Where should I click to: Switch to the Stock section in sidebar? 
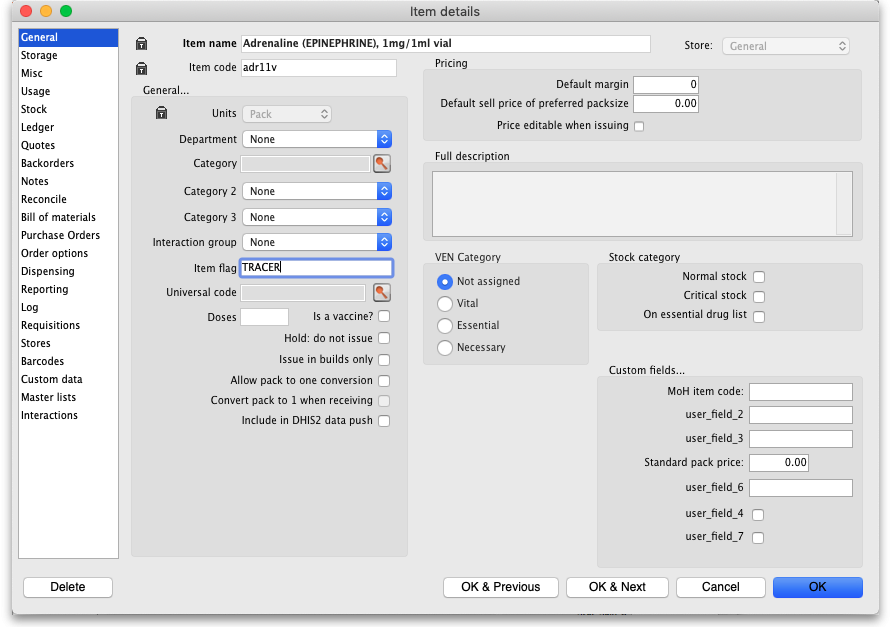[x=34, y=109]
